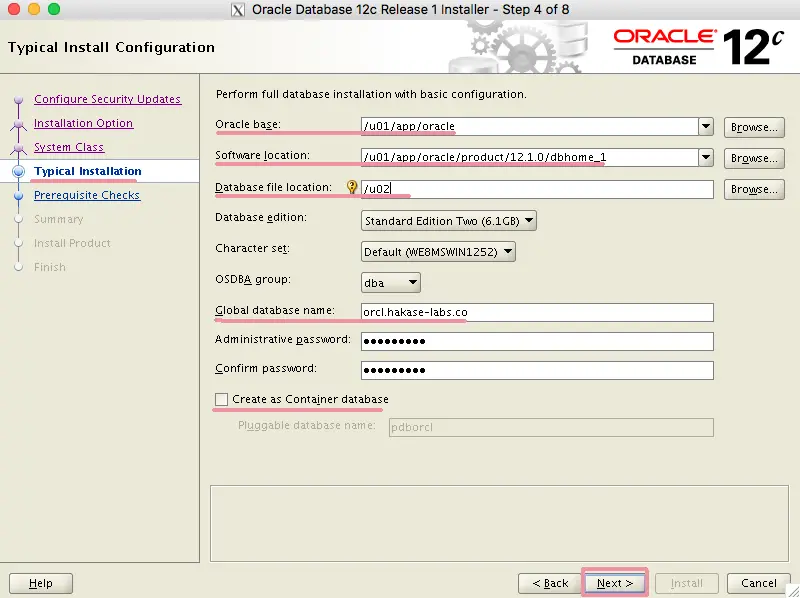The height and width of the screenshot is (598, 800).
Task: Click the hint bulb icon beside Database file location
Action: point(352,187)
